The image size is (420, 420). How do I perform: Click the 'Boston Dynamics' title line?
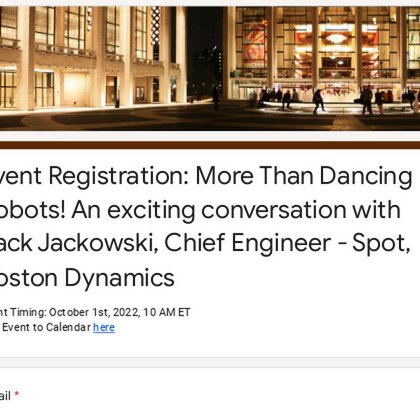(87, 278)
